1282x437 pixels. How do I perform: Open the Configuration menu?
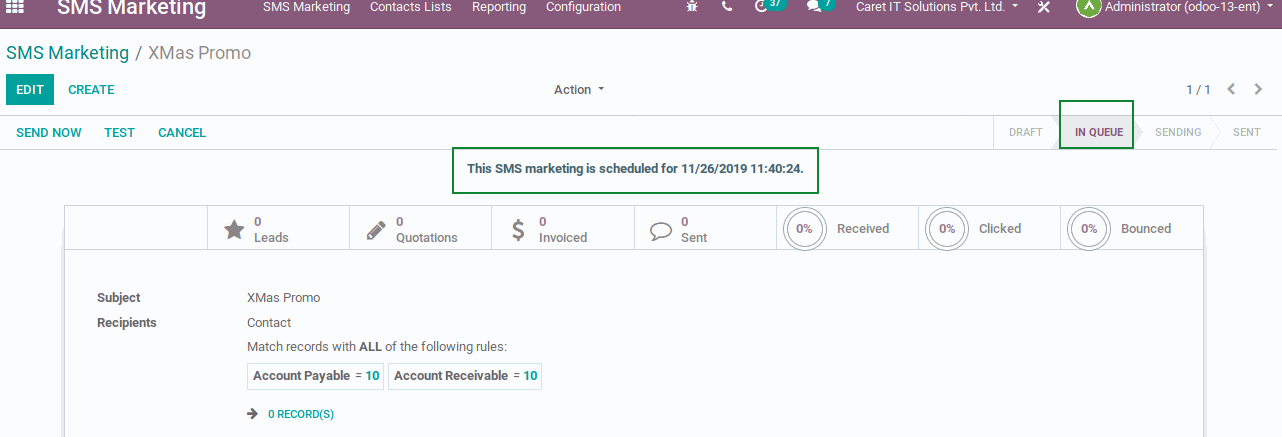pos(583,7)
